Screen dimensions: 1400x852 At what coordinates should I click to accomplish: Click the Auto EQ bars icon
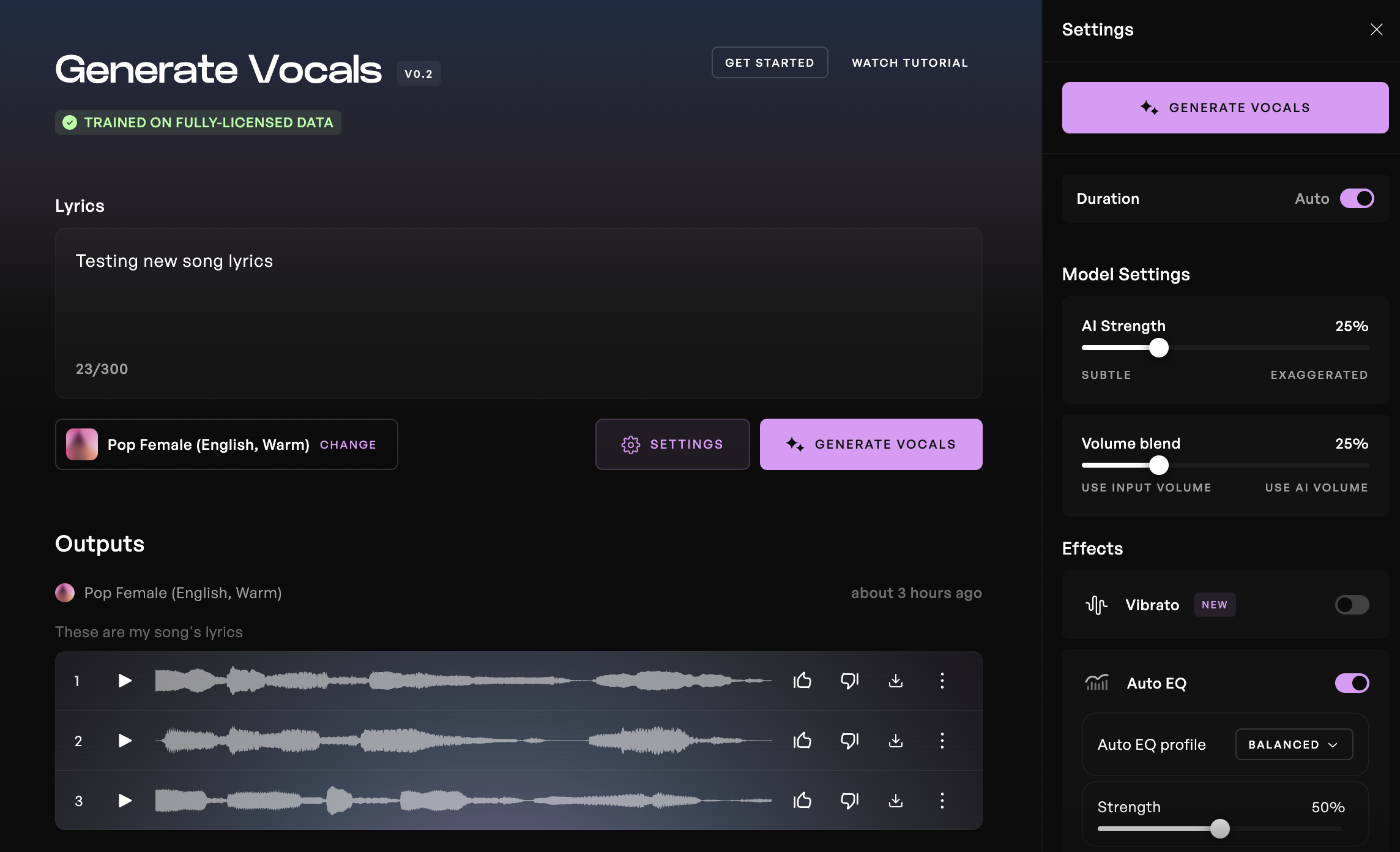pyautogui.click(x=1097, y=682)
